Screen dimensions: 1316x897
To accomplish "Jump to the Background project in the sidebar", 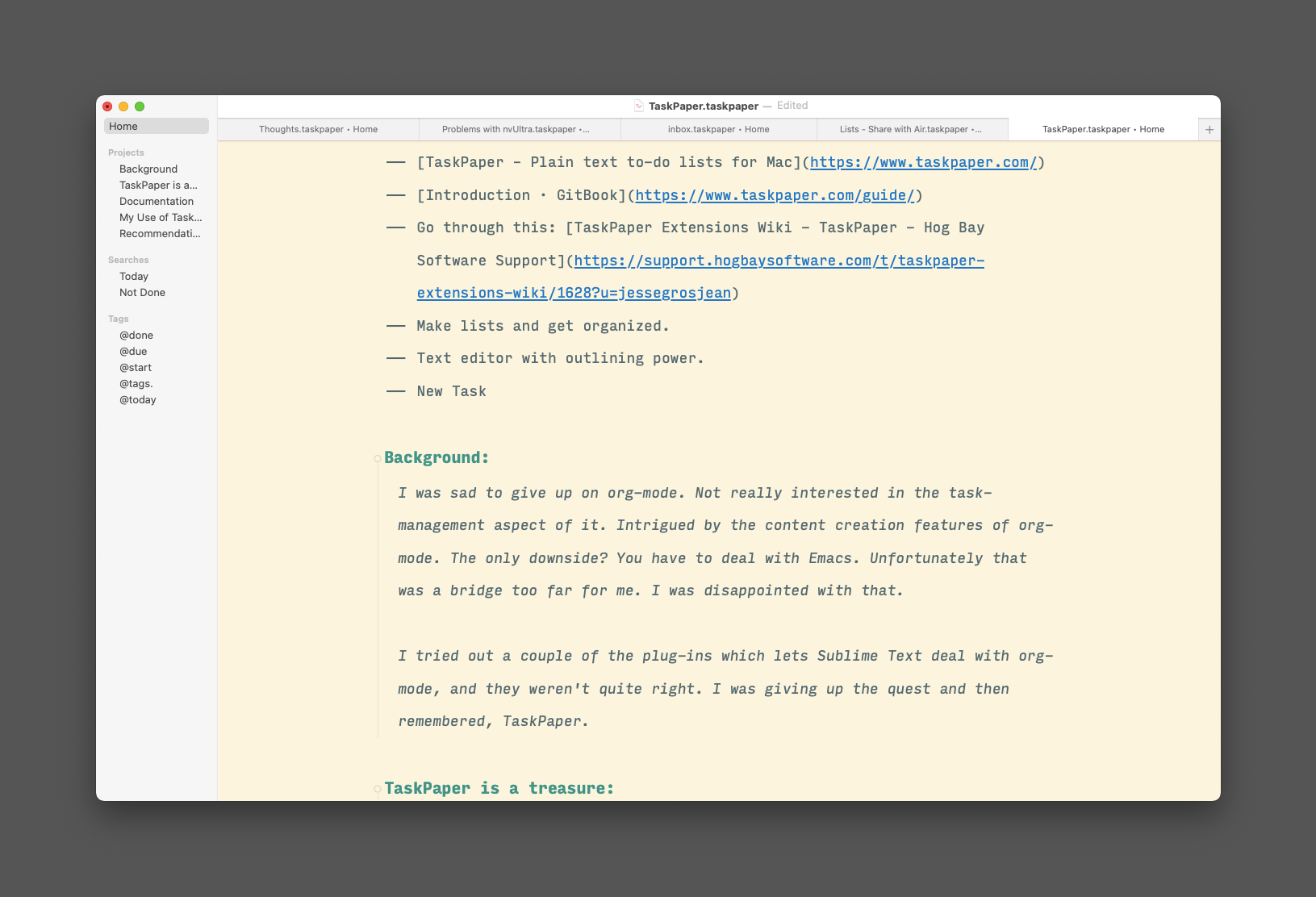I will 148,169.
